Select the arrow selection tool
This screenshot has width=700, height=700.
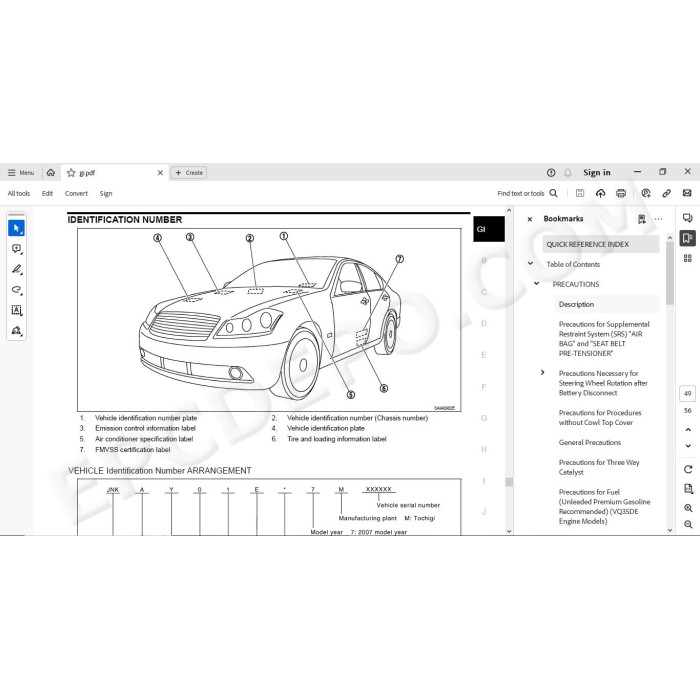click(17, 228)
